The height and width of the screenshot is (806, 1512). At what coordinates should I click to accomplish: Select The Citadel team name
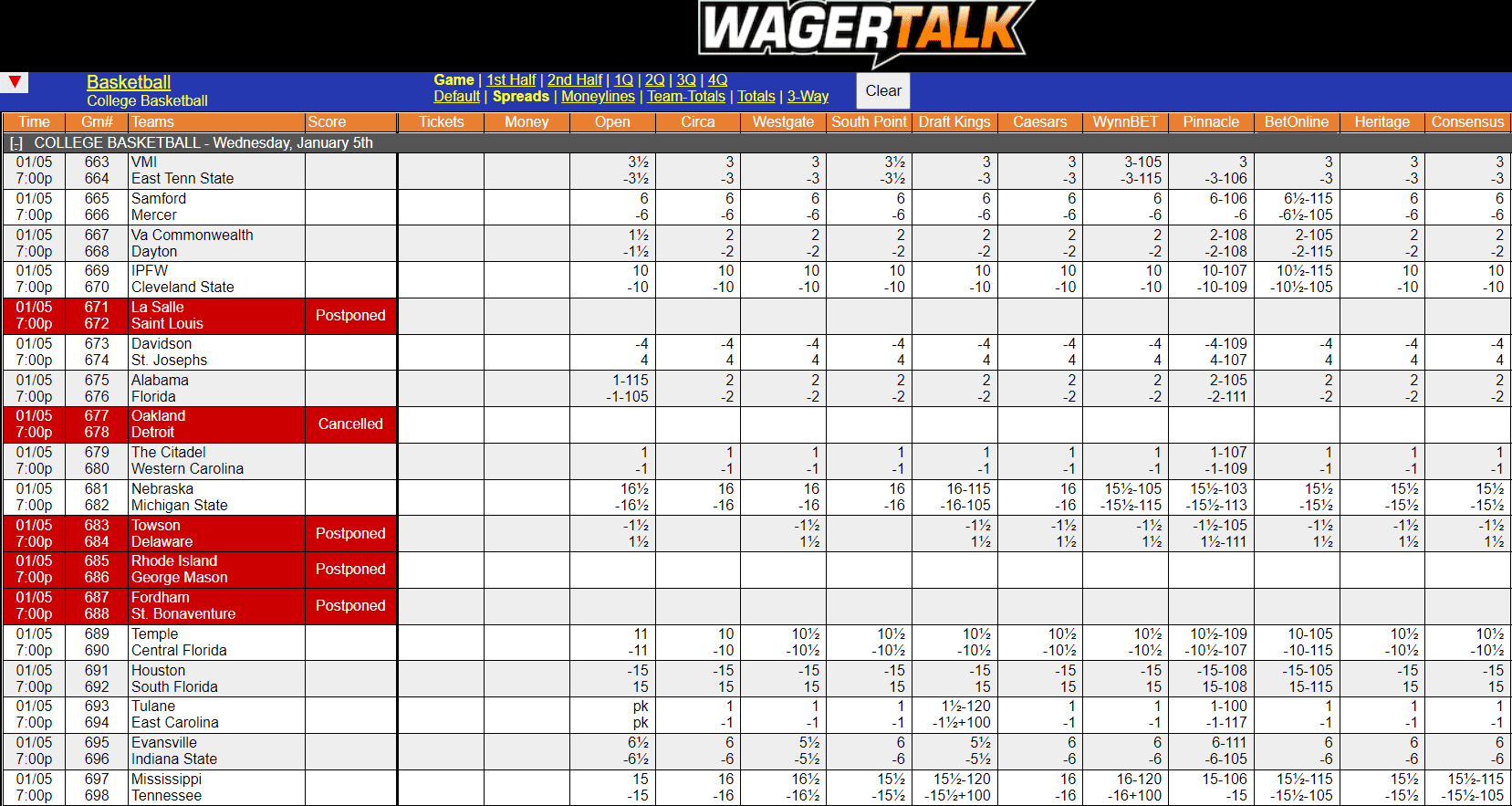point(169,453)
